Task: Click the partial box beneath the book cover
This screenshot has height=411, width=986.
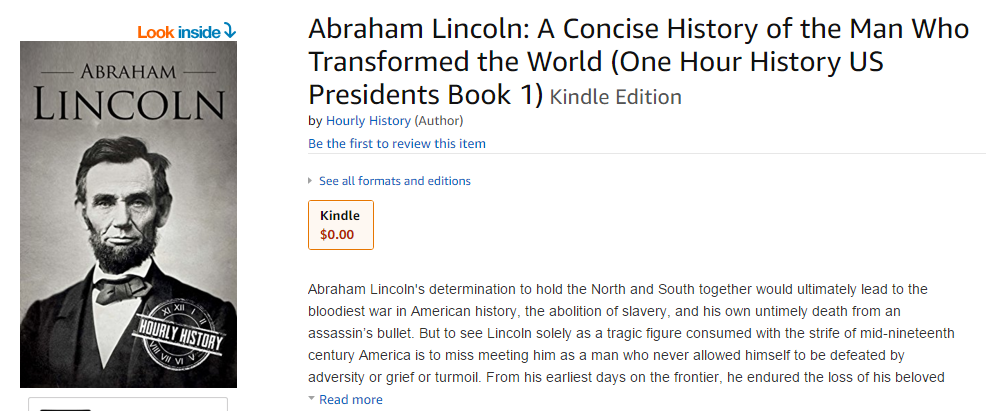Action: [128, 404]
